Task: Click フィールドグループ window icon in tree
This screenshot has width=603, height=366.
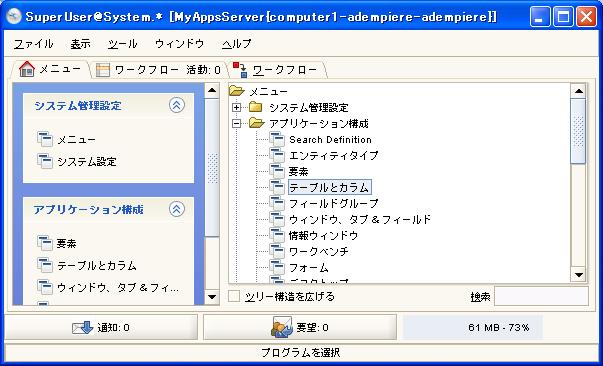Action: [x=277, y=203]
